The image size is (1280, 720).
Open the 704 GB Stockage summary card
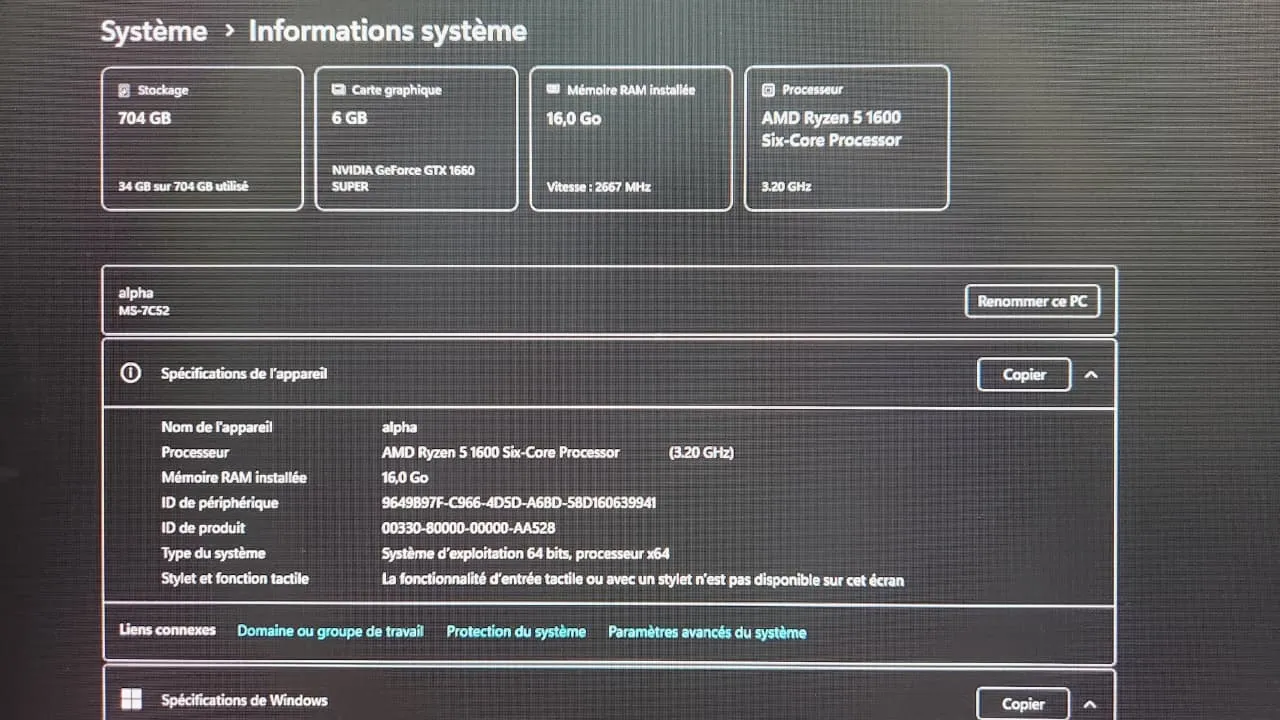[x=200, y=138]
